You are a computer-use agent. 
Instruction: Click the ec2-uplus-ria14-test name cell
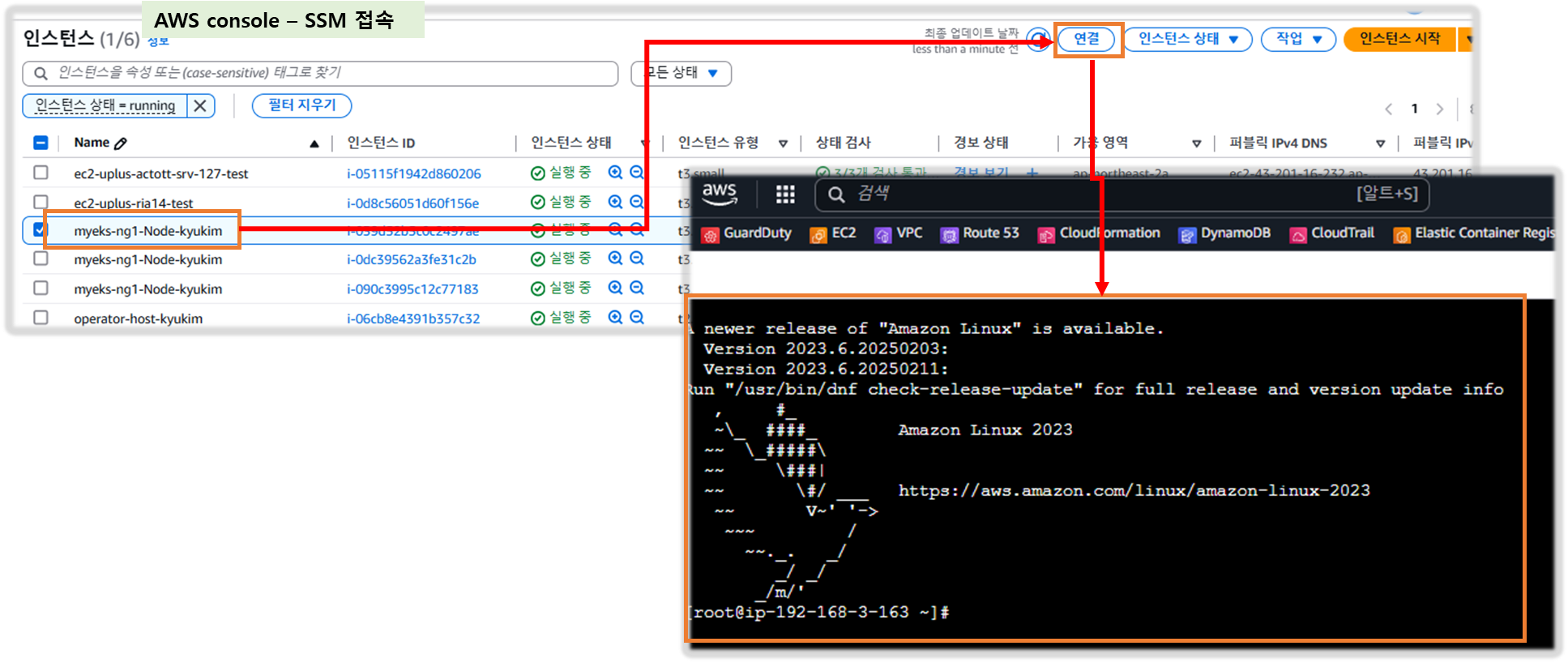133,203
